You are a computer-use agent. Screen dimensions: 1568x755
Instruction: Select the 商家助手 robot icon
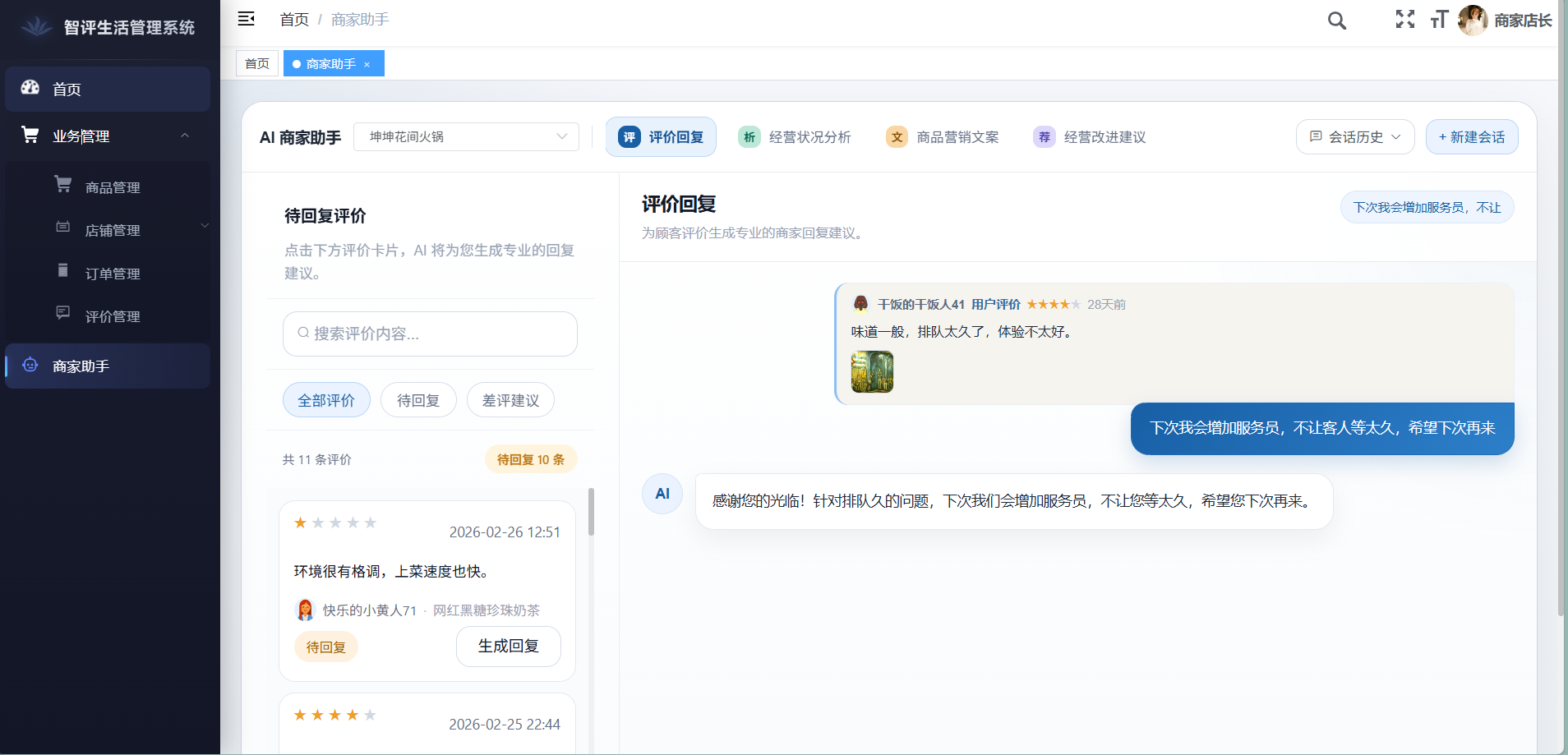tap(30, 366)
